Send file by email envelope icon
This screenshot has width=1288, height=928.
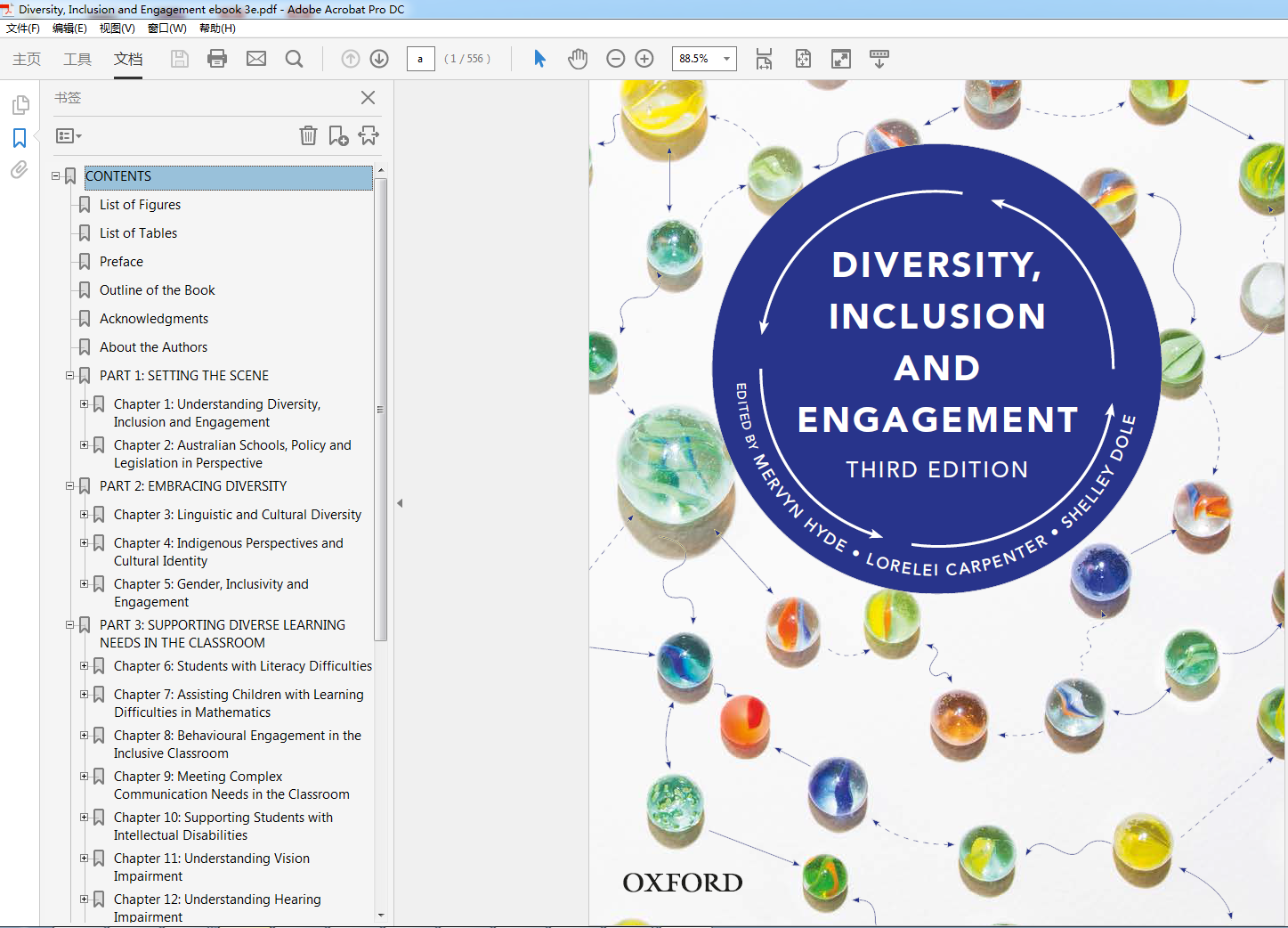point(256,59)
